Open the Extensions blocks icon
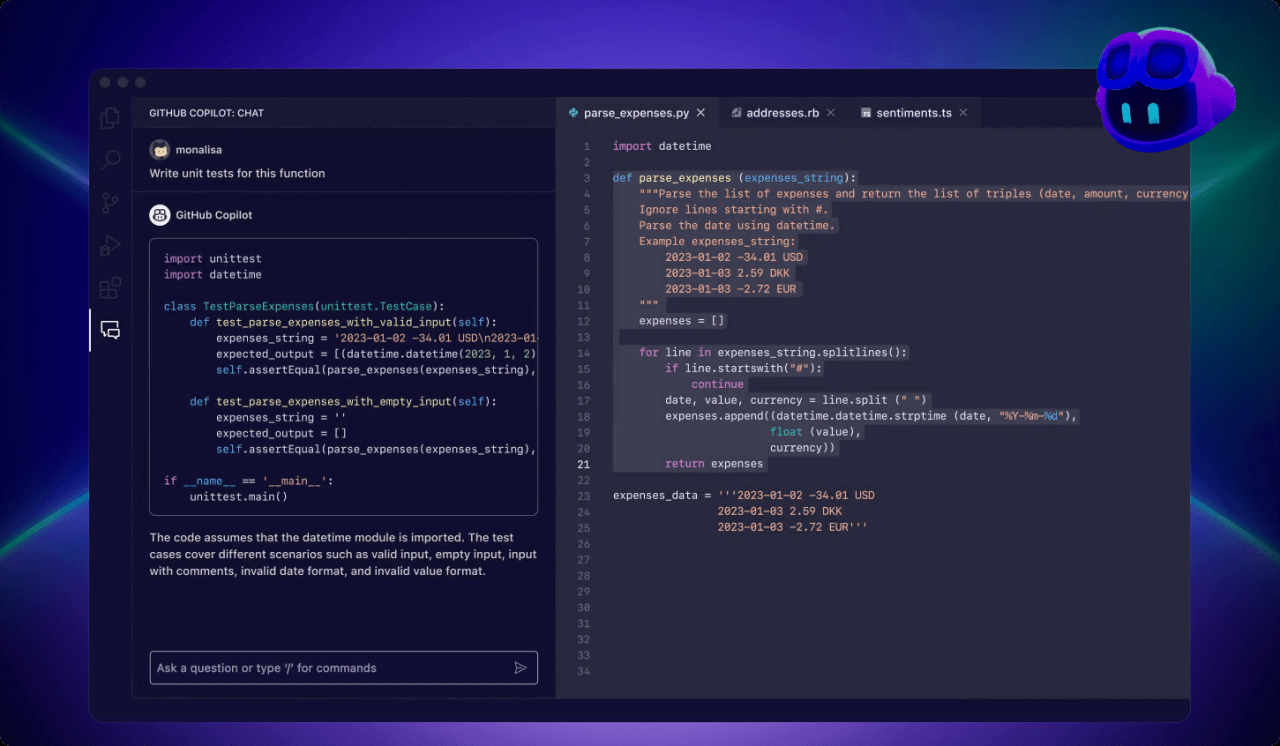 click(x=110, y=288)
